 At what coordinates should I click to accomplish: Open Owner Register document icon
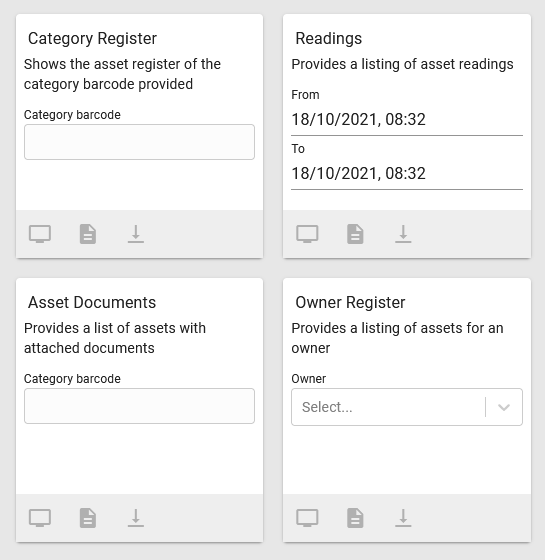(355, 518)
